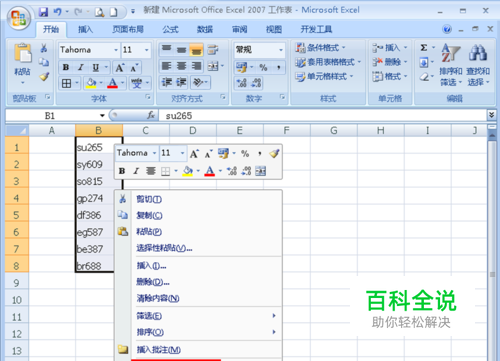Image resolution: width=500 pixels, height=361 pixels.
Task: Switch to 页面布局 ribbon tab
Action: [x=128, y=30]
